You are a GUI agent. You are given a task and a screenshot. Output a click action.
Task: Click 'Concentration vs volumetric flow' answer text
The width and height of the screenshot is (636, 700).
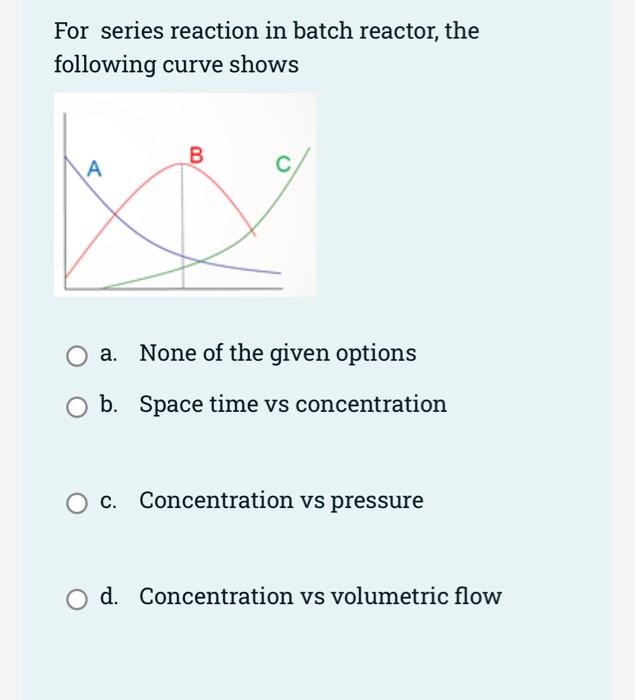tap(320, 596)
